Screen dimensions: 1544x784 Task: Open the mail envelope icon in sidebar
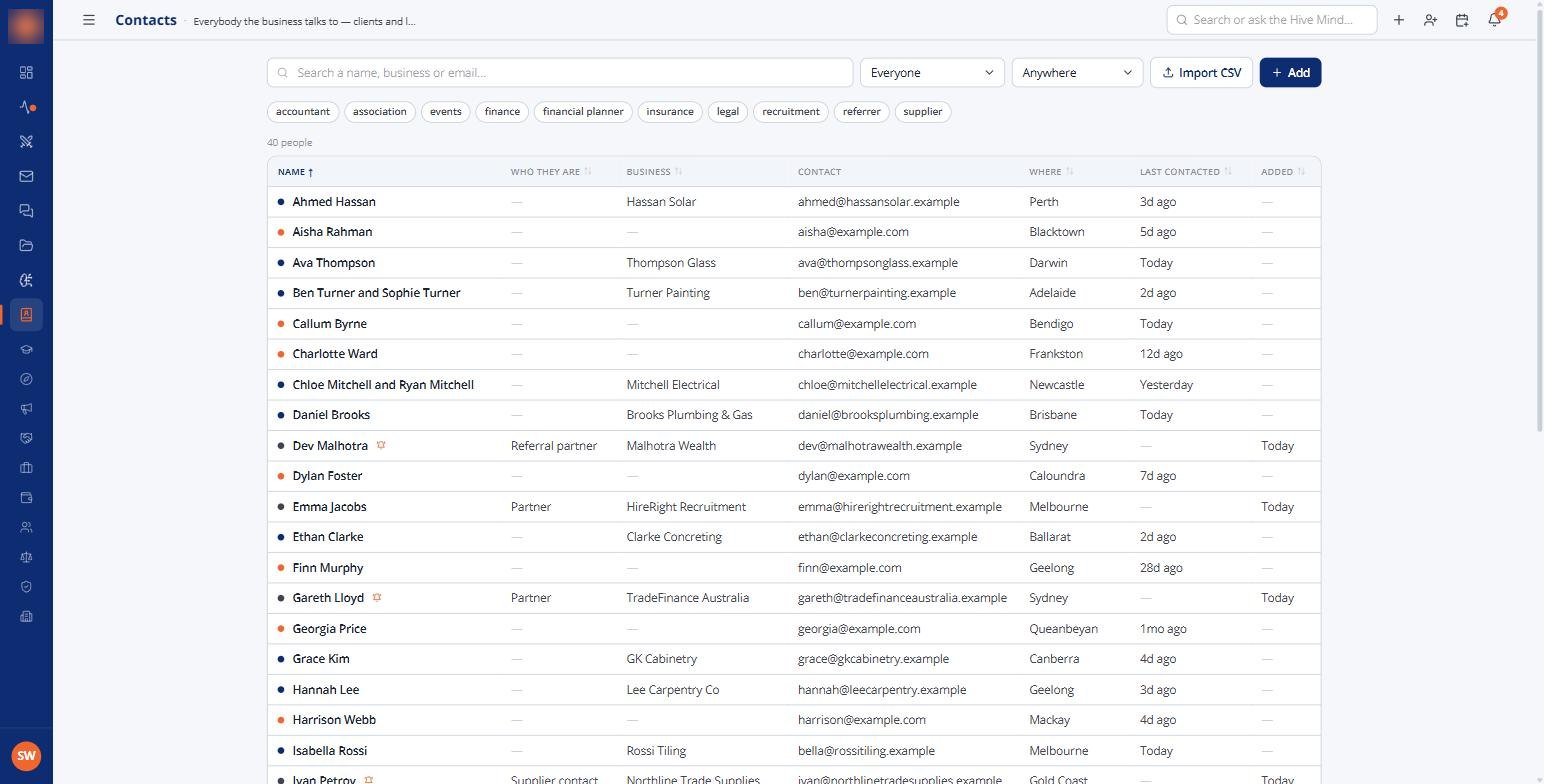click(26, 176)
